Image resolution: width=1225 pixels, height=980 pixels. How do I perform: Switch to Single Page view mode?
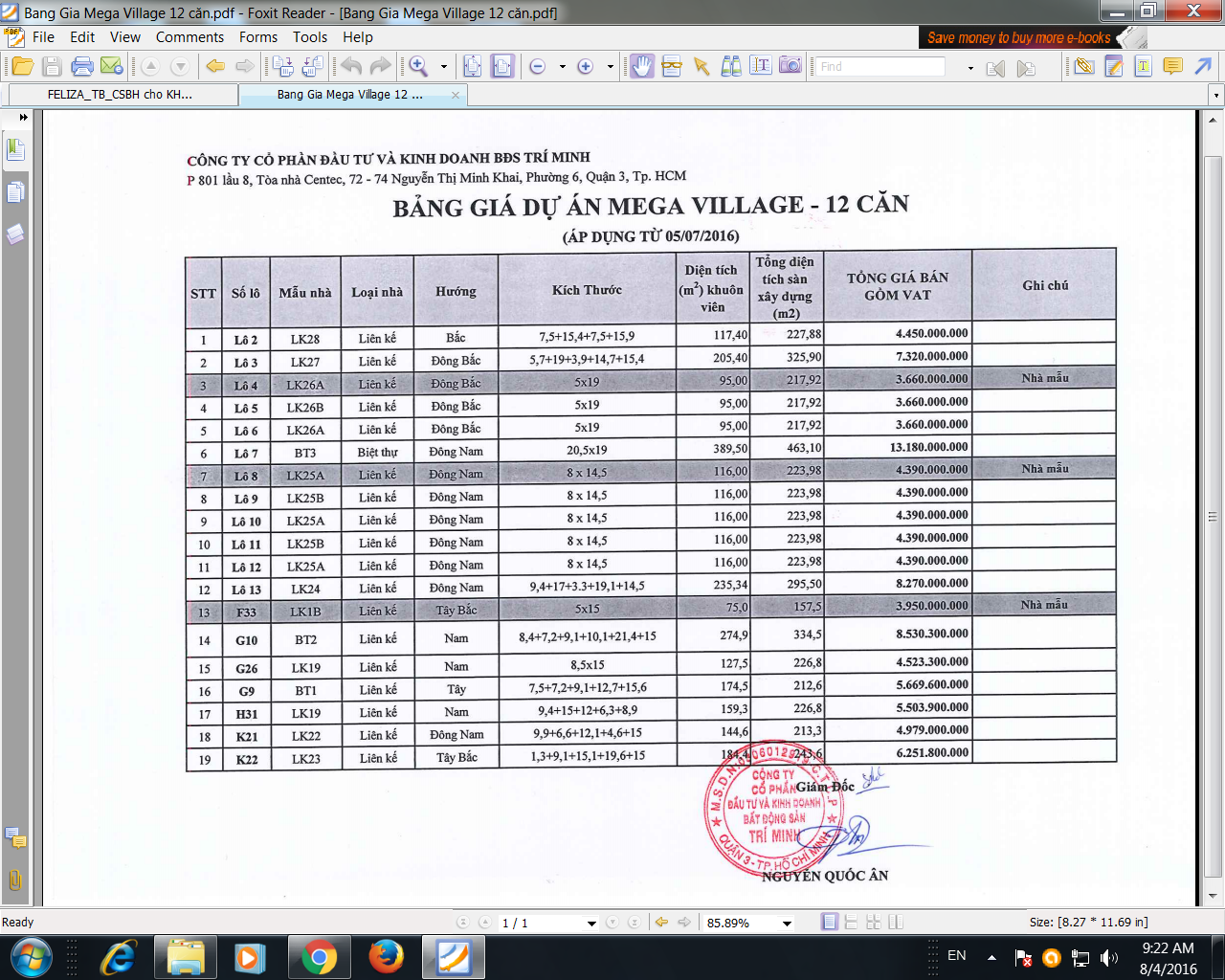830,923
